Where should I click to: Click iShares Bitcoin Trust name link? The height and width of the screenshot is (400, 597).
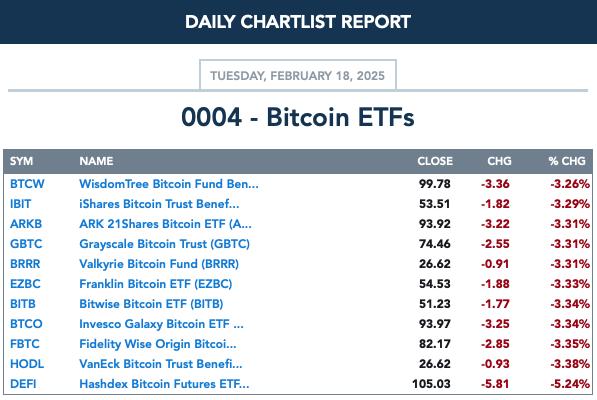[159, 204]
